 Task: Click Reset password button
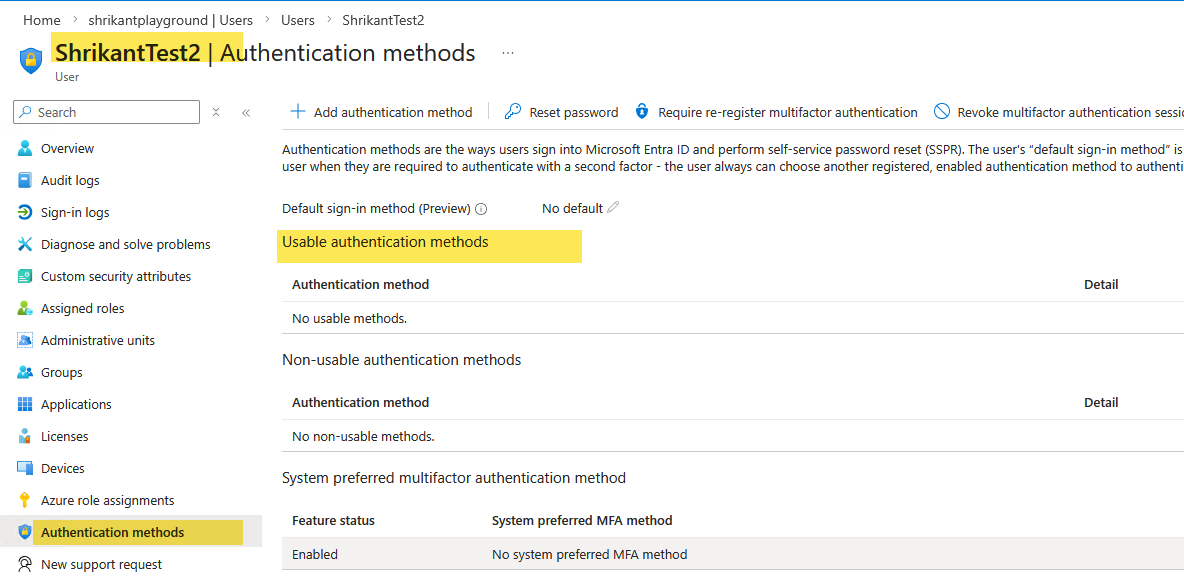pyautogui.click(x=561, y=112)
